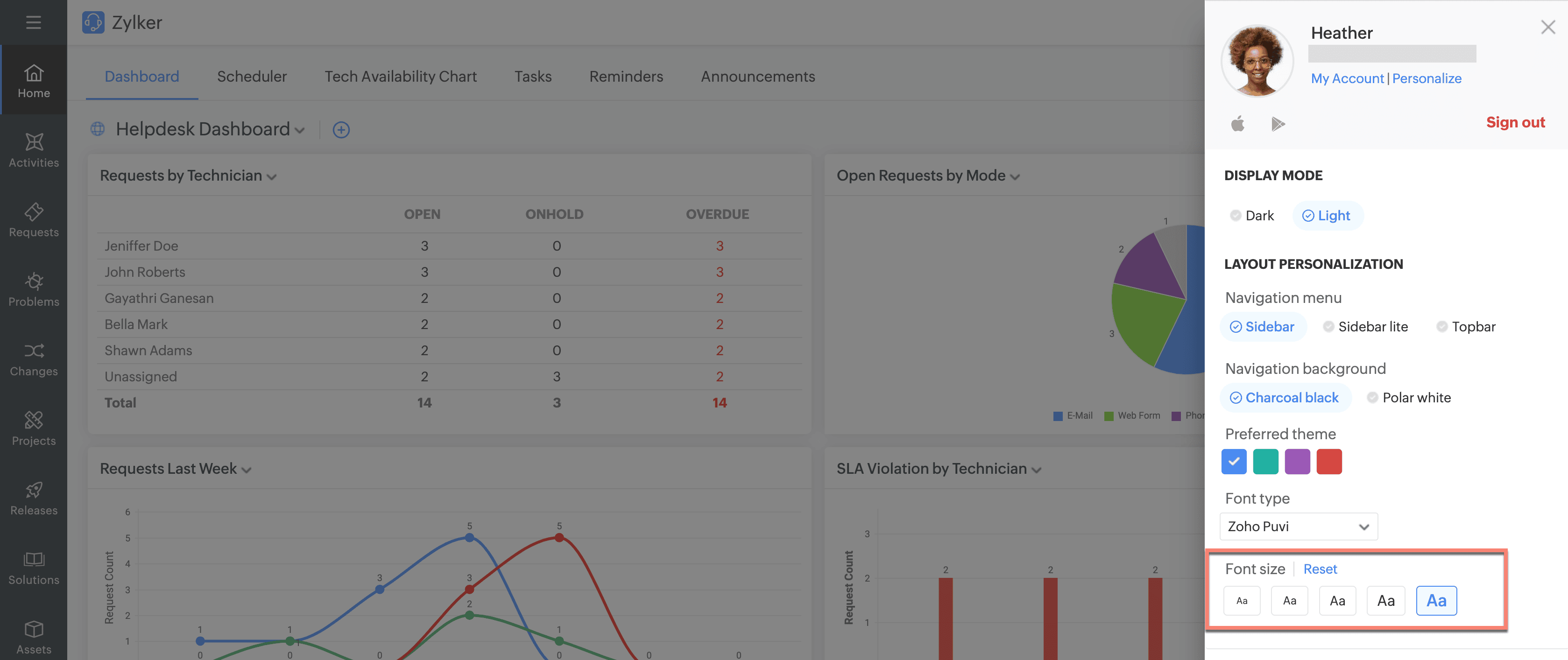Viewport: 1568px width, 660px height.
Task: Select Polar white navigation background
Action: click(1408, 398)
